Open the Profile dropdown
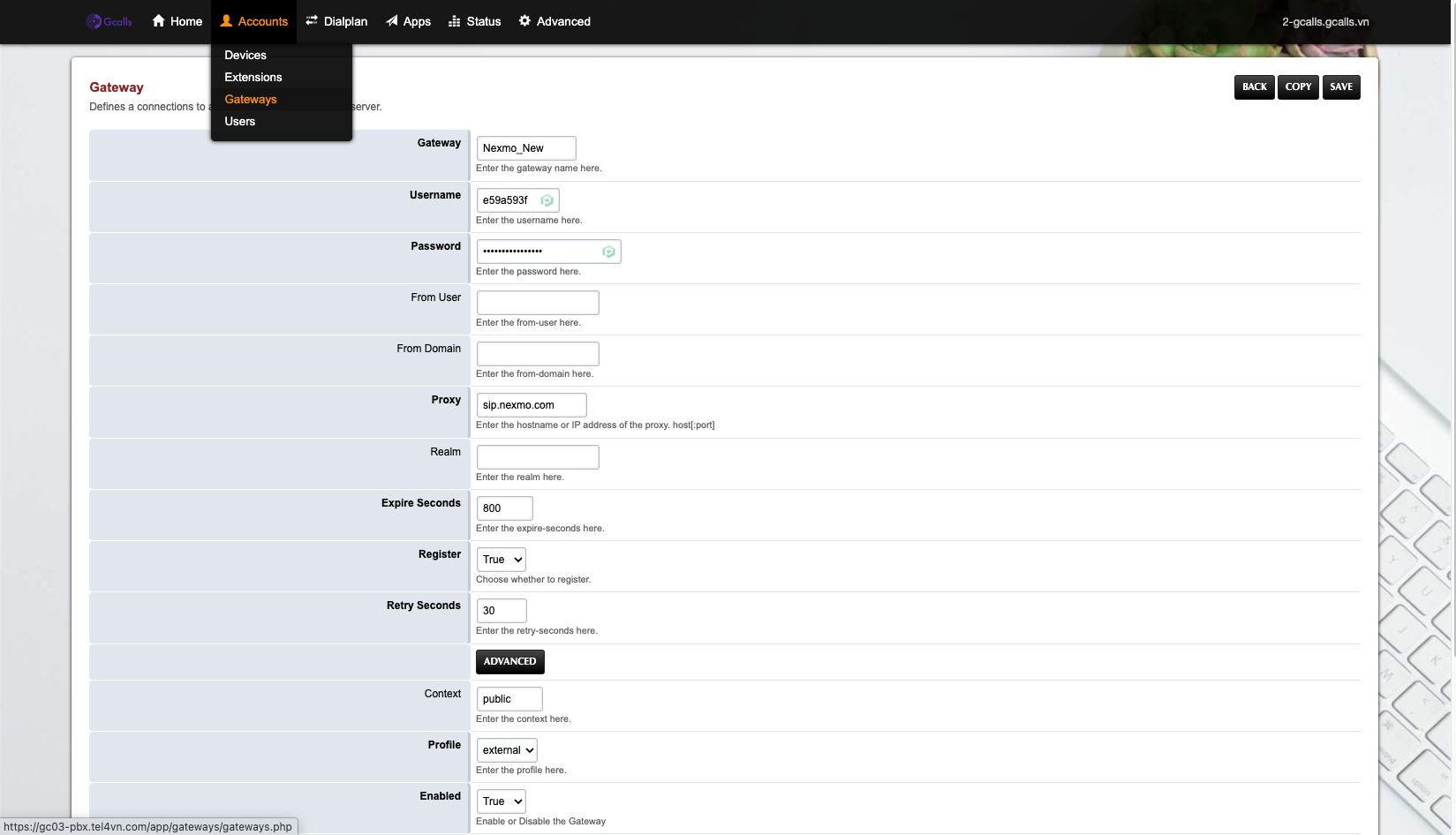Image resolution: width=1456 pixels, height=835 pixels. (x=507, y=750)
